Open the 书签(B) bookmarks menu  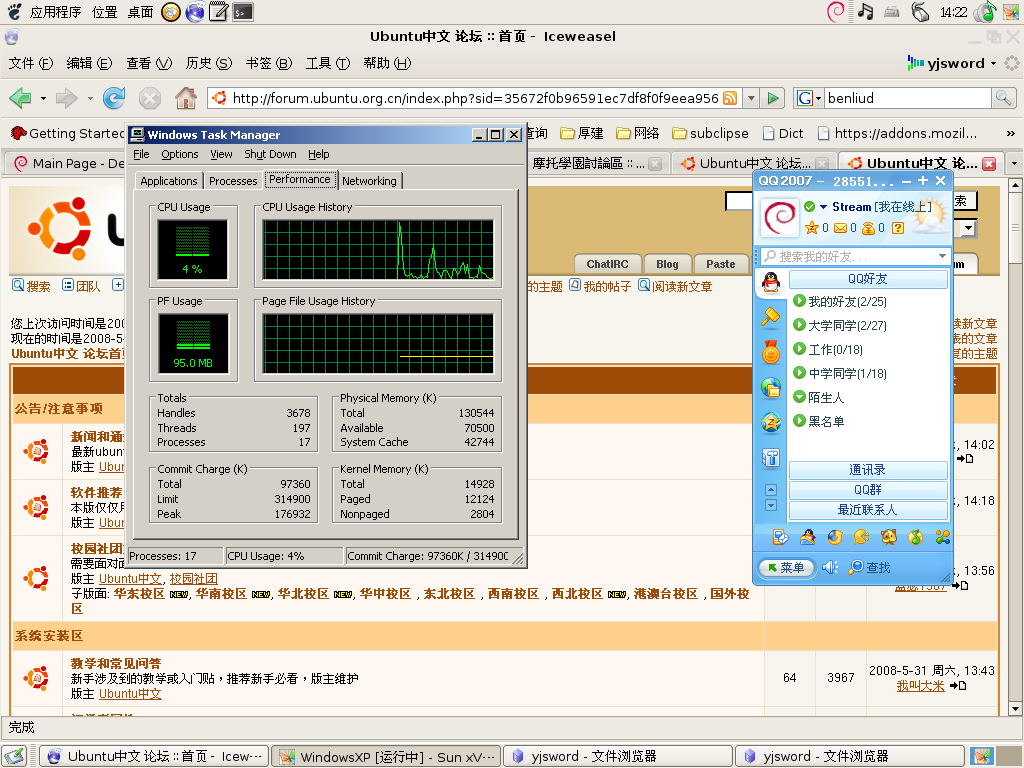[268, 63]
